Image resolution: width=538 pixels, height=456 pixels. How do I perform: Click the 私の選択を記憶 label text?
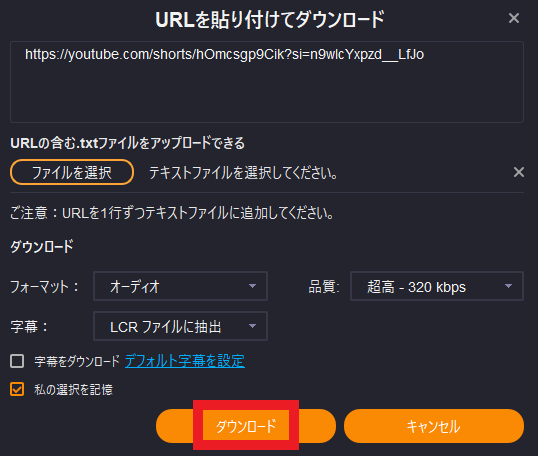pyautogui.click(x=73, y=390)
